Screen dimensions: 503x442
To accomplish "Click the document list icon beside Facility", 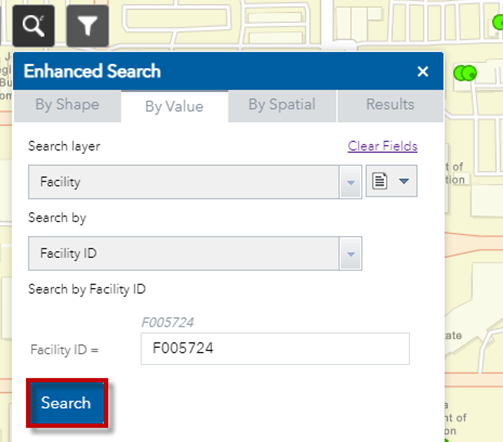I will pyautogui.click(x=379, y=181).
